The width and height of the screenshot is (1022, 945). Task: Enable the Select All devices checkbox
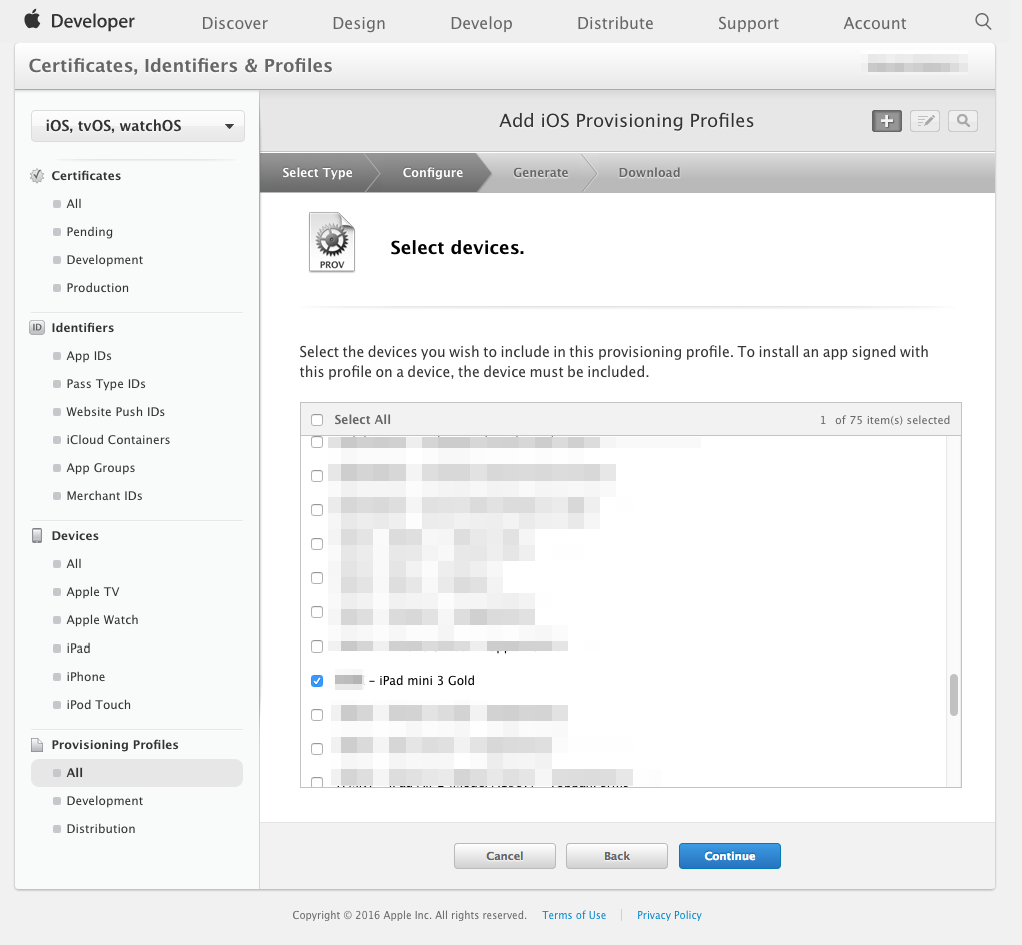tap(316, 420)
